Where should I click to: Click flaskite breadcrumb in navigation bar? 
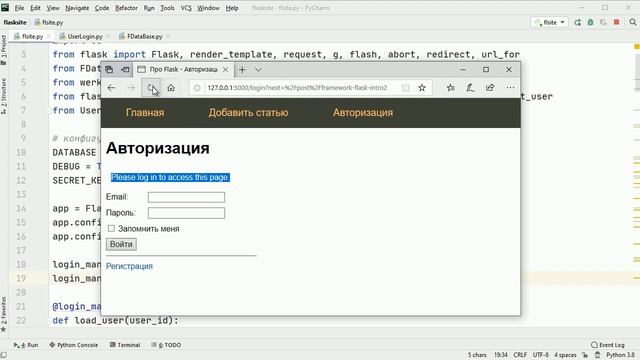click(x=15, y=22)
